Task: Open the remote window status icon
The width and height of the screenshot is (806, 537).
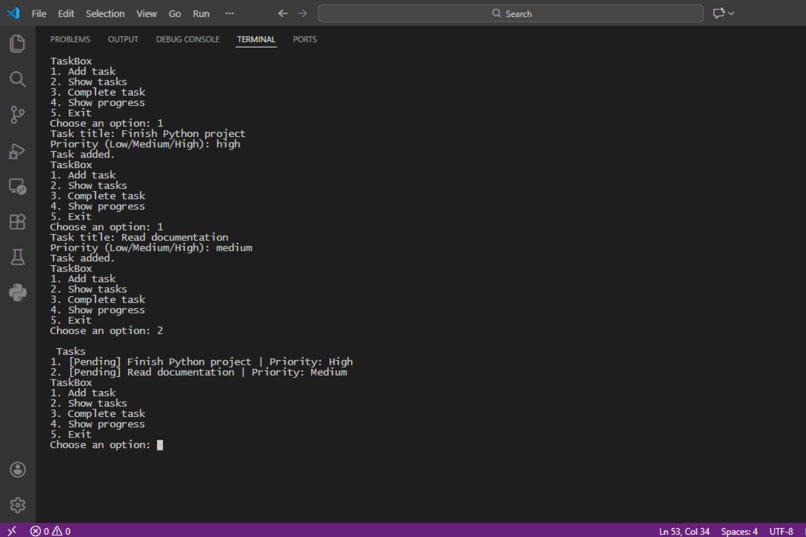Action: click(12, 531)
